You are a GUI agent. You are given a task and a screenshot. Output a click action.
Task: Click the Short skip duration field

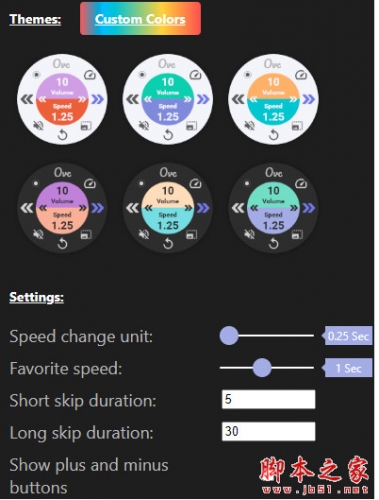point(268,399)
